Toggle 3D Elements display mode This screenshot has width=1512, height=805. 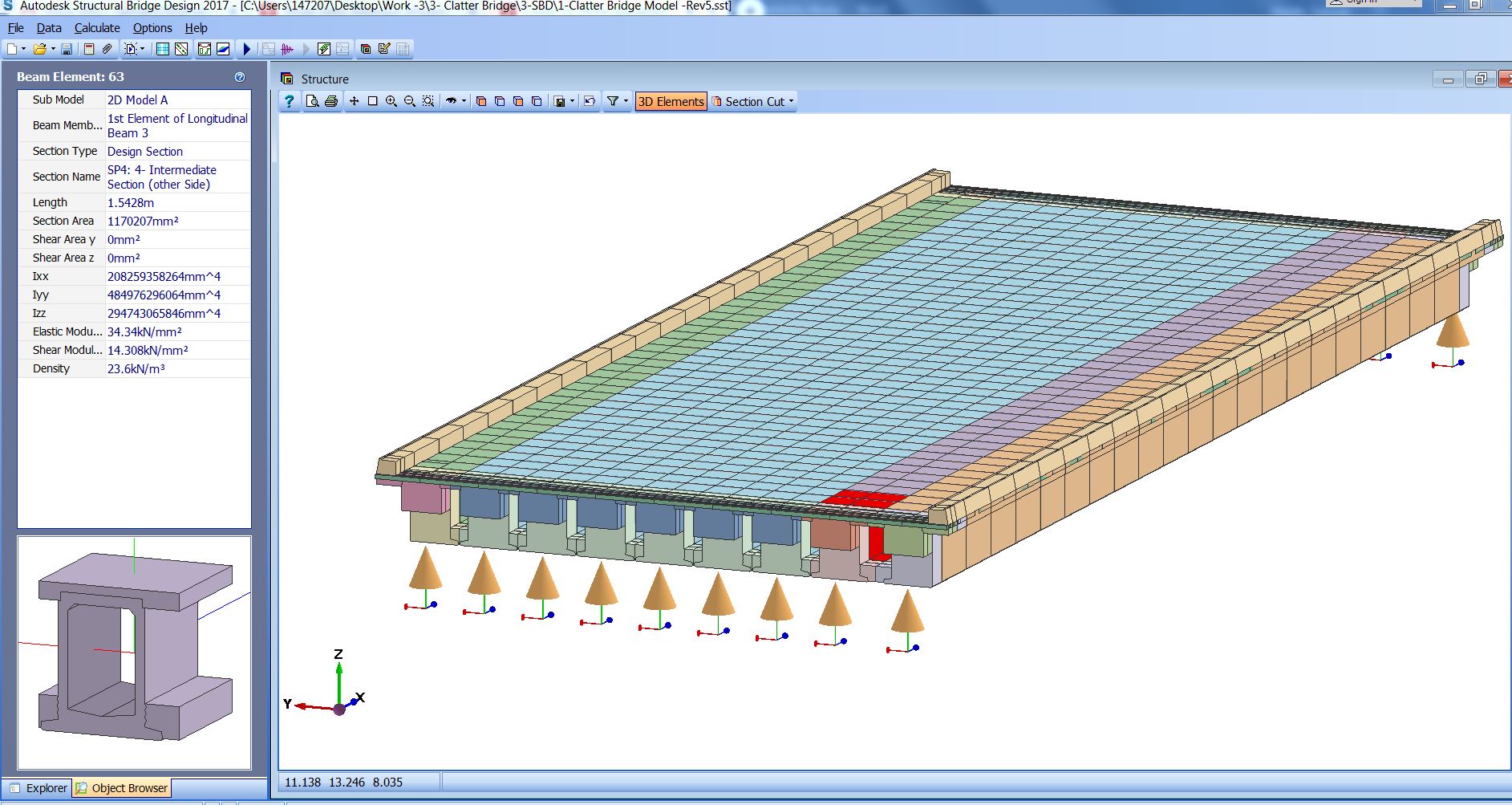click(671, 102)
